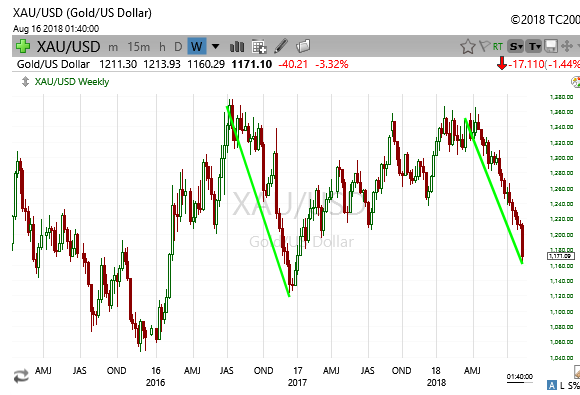Click the bold last price 1171.10

(252, 64)
